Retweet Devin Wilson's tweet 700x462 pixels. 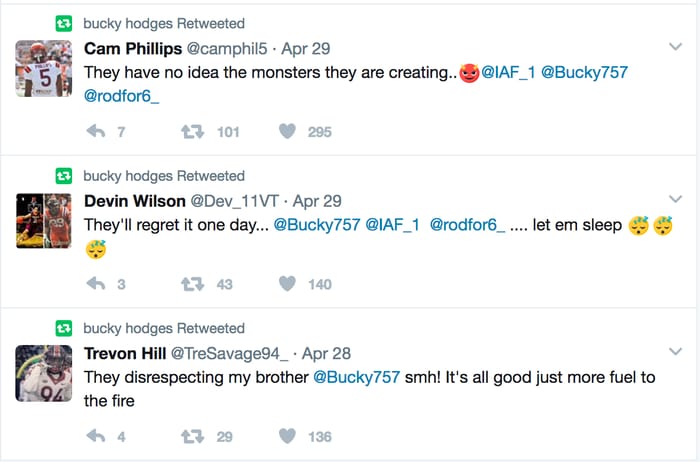point(190,284)
